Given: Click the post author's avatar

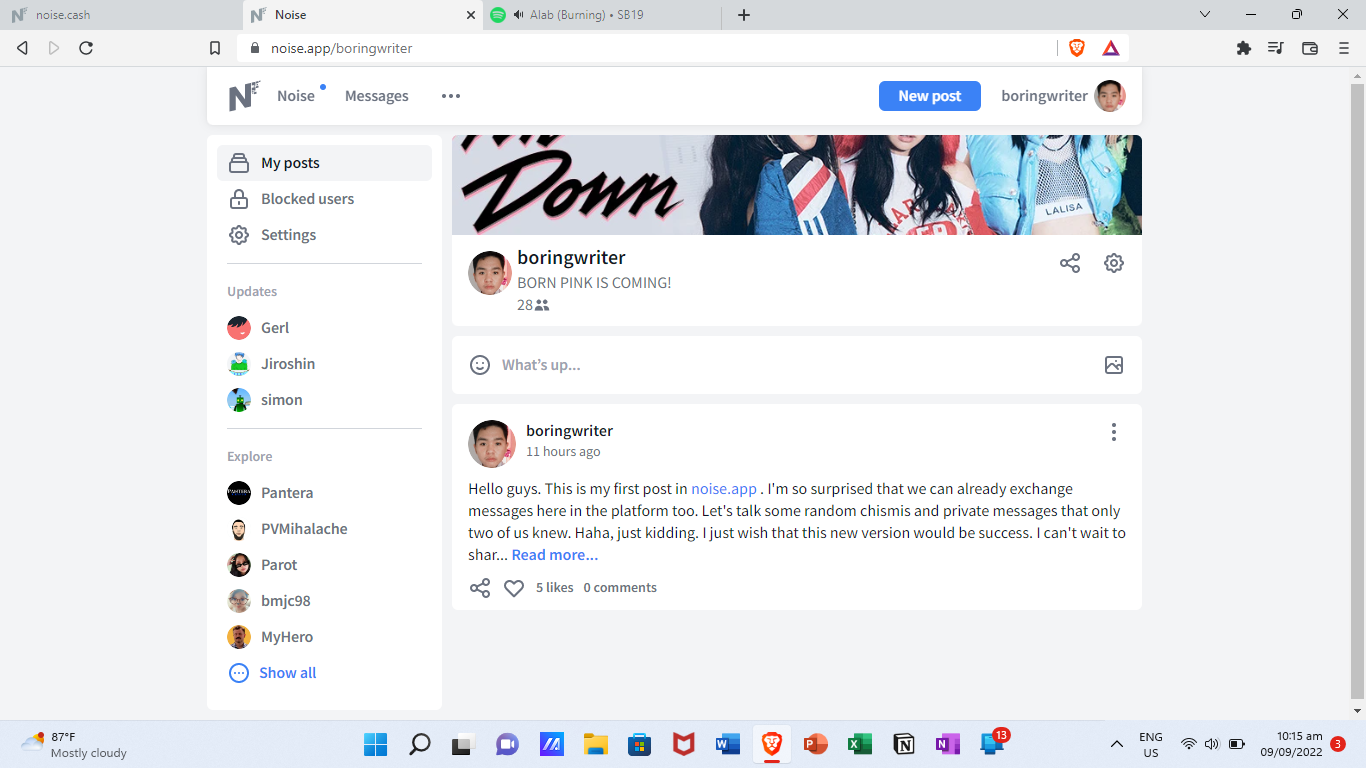Looking at the screenshot, I should click(492, 444).
